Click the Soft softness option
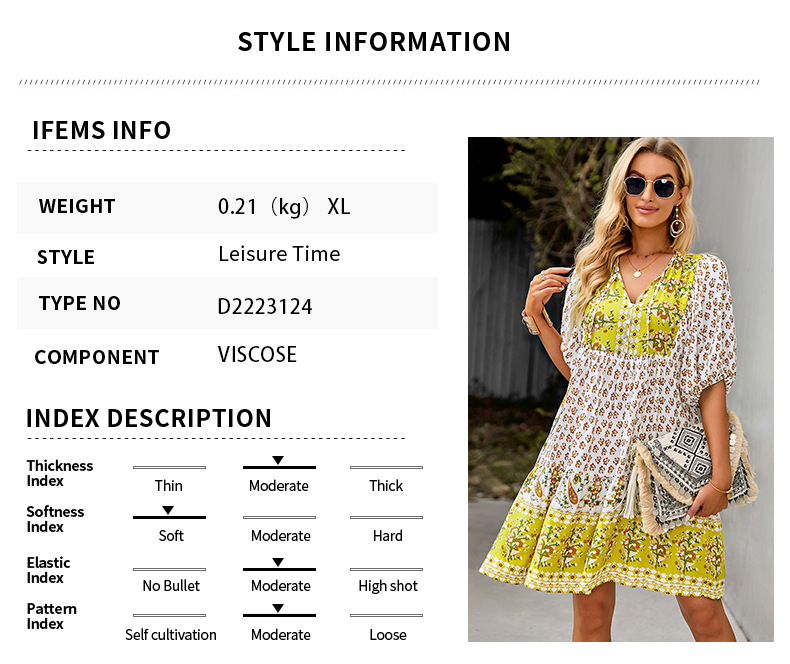The image size is (790, 664). click(171, 536)
